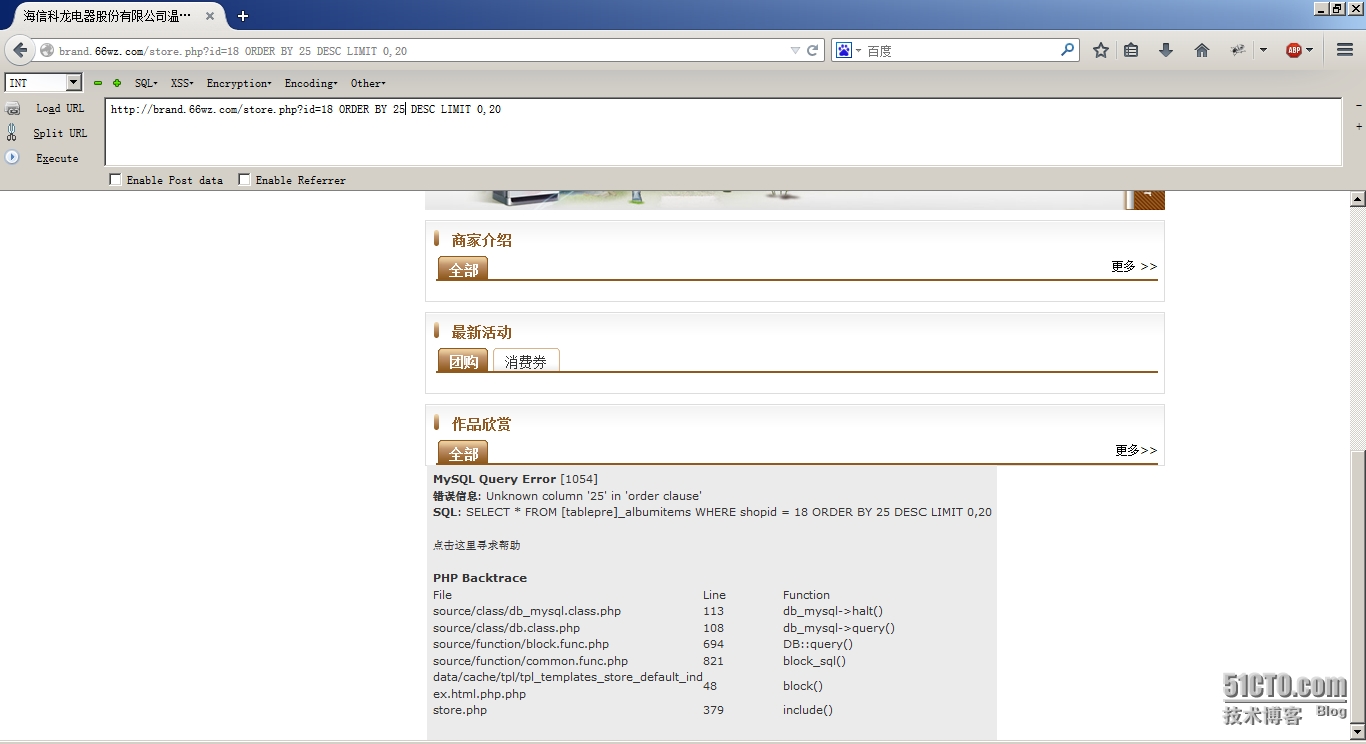The image size is (1366, 744).
Task: Click the site identity globe icon
Action: coord(47,50)
